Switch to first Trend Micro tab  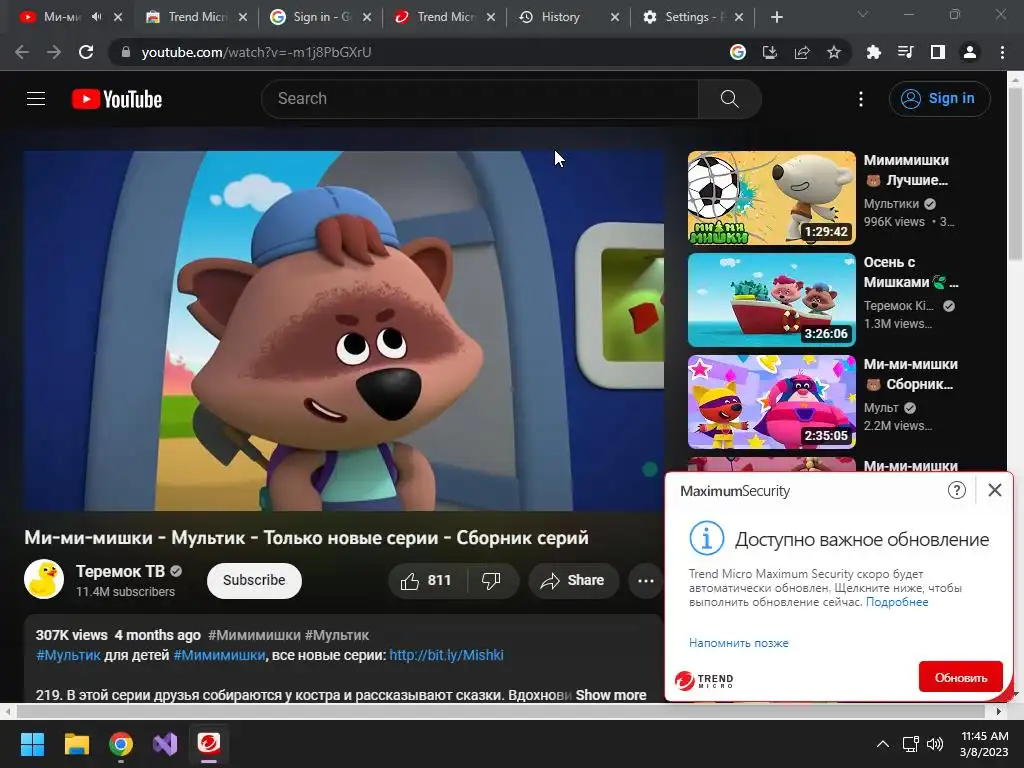click(x=196, y=17)
